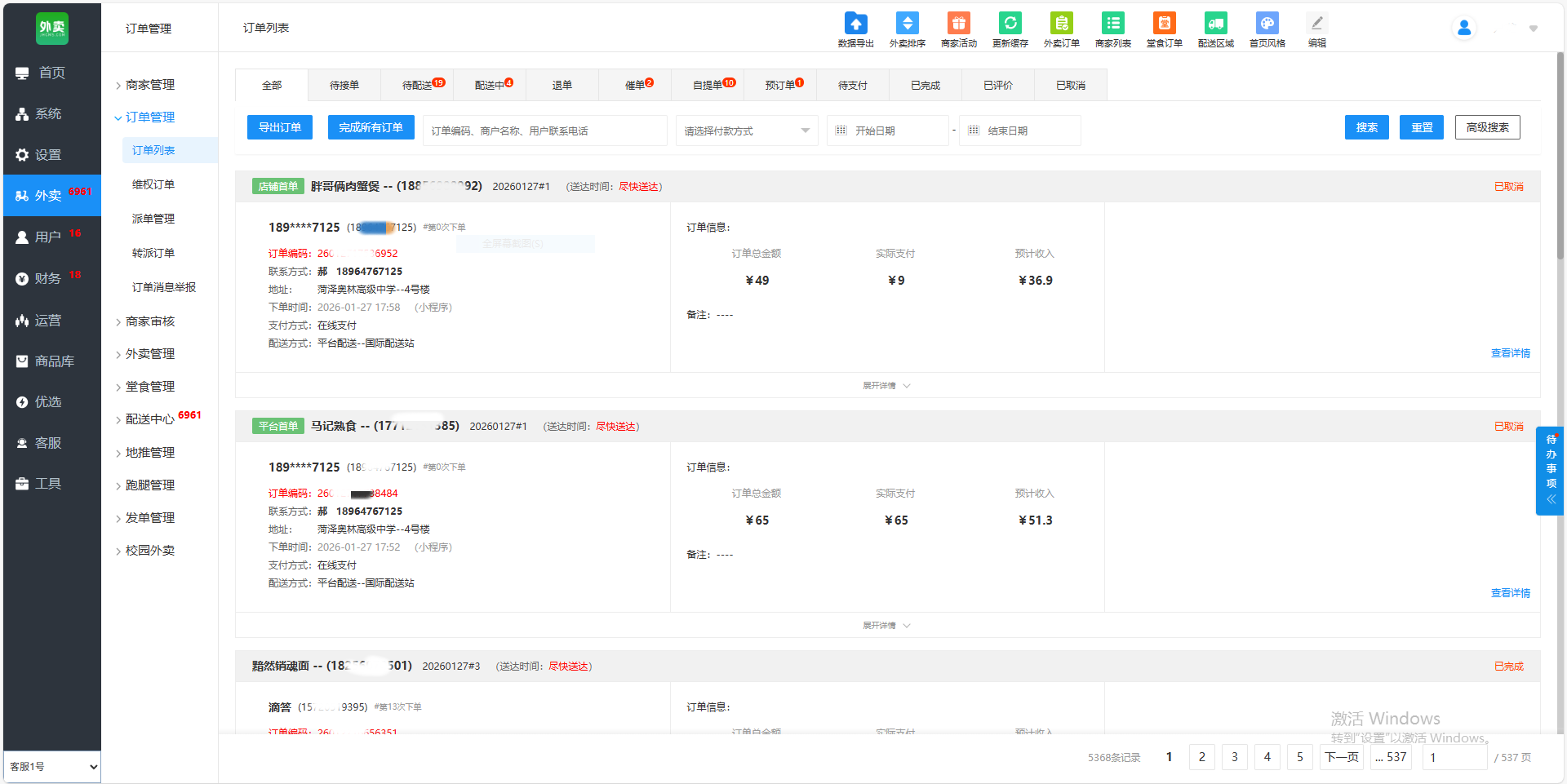The height and width of the screenshot is (784, 1567).
Task: Open the 客服1号 selector dropdown
Action: tap(52, 767)
